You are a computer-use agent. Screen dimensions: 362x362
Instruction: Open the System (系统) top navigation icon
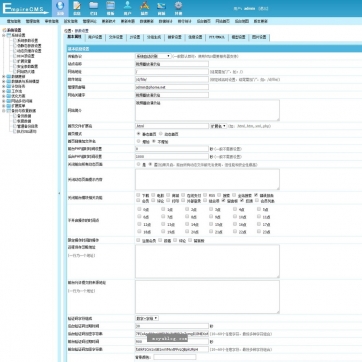click(60, 8)
